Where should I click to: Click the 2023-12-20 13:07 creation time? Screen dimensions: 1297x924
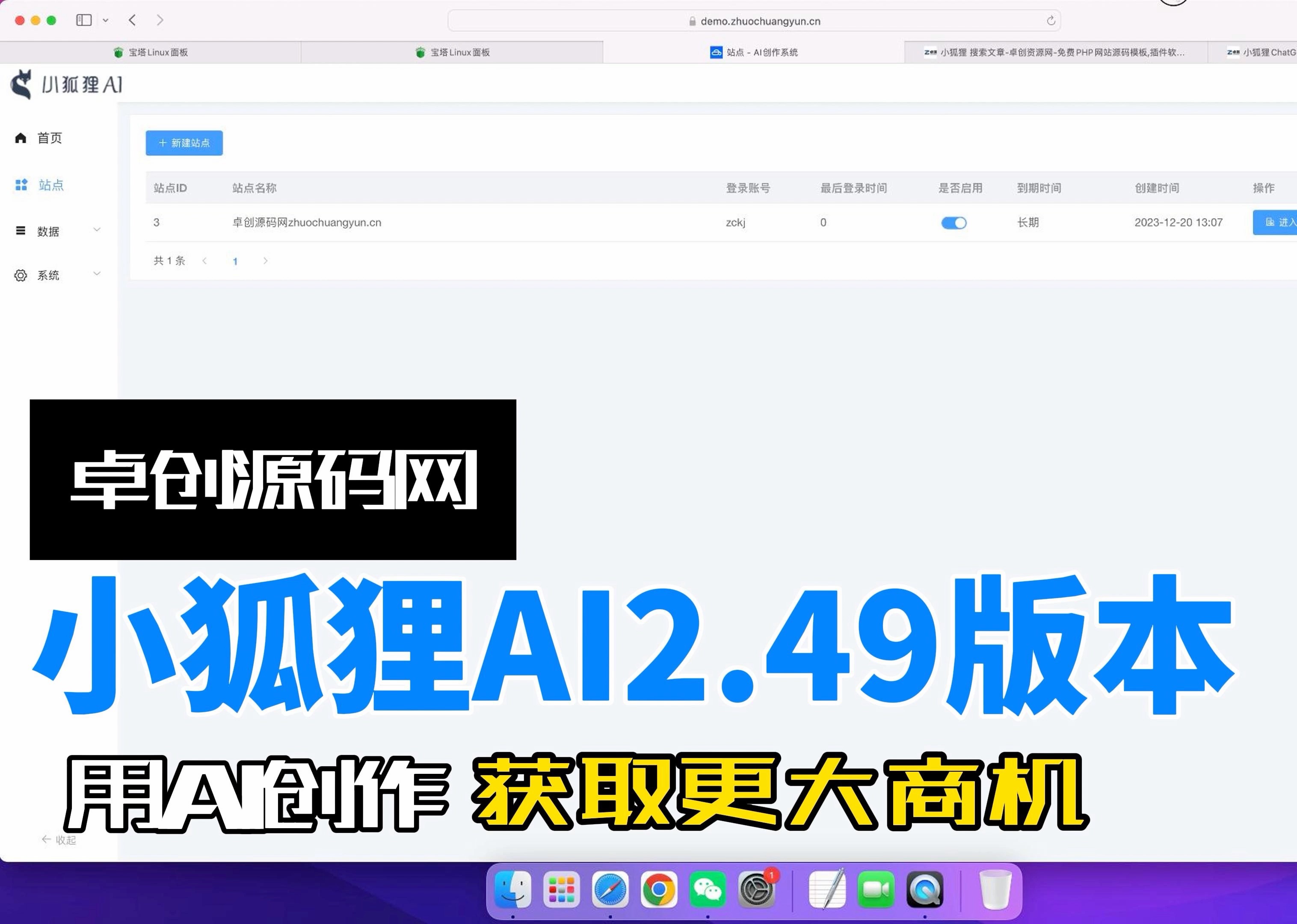point(1178,222)
